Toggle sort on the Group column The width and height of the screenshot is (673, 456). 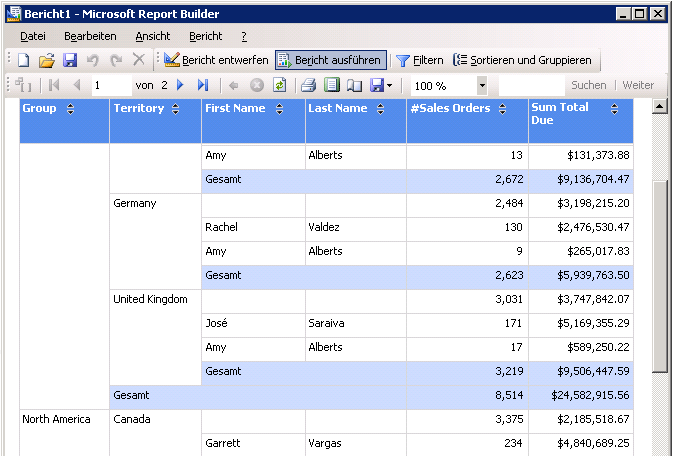(70, 109)
